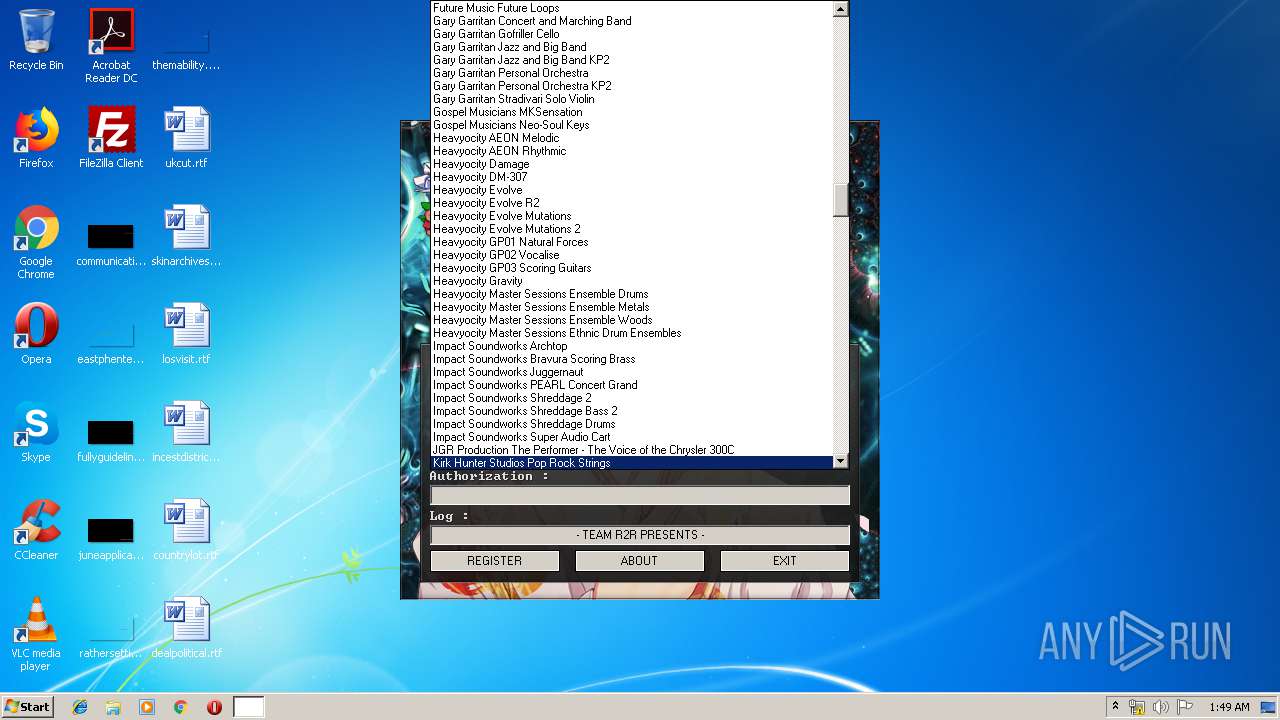Select Heavyocity Evolve R2
This screenshot has height=720, width=1280.
point(632,203)
